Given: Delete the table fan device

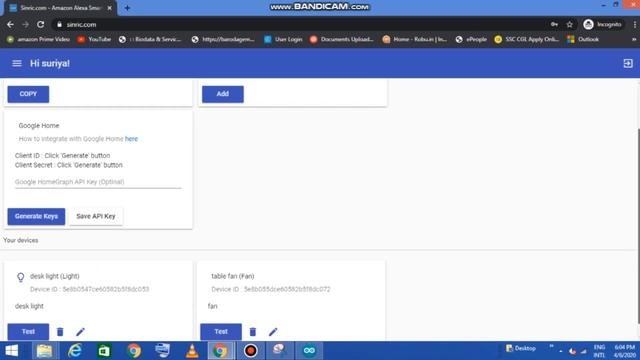Looking at the screenshot, I should pyautogui.click(x=253, y=332).
